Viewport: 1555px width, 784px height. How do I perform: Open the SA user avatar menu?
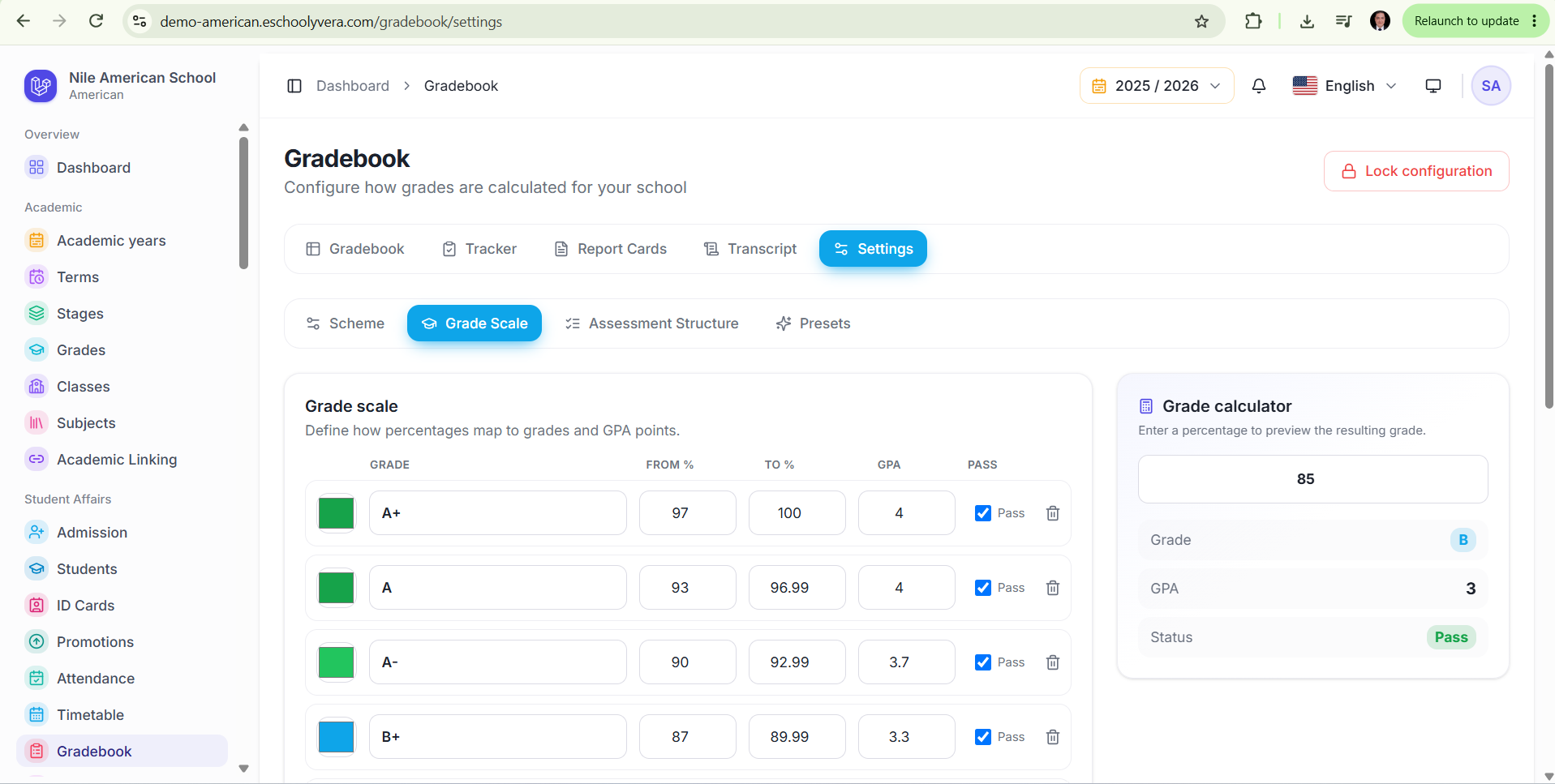tap(1491, 86)
